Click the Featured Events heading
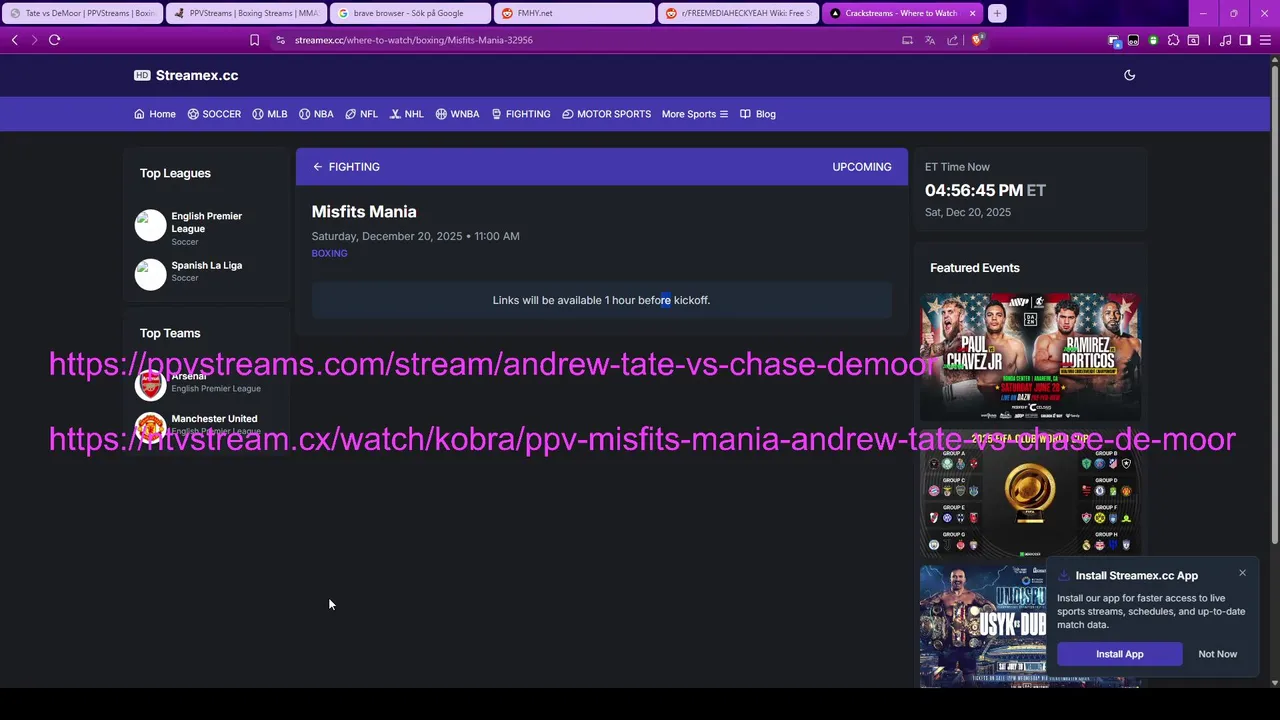The width and height of the screenshot is (1280, 720). point(975,268)
